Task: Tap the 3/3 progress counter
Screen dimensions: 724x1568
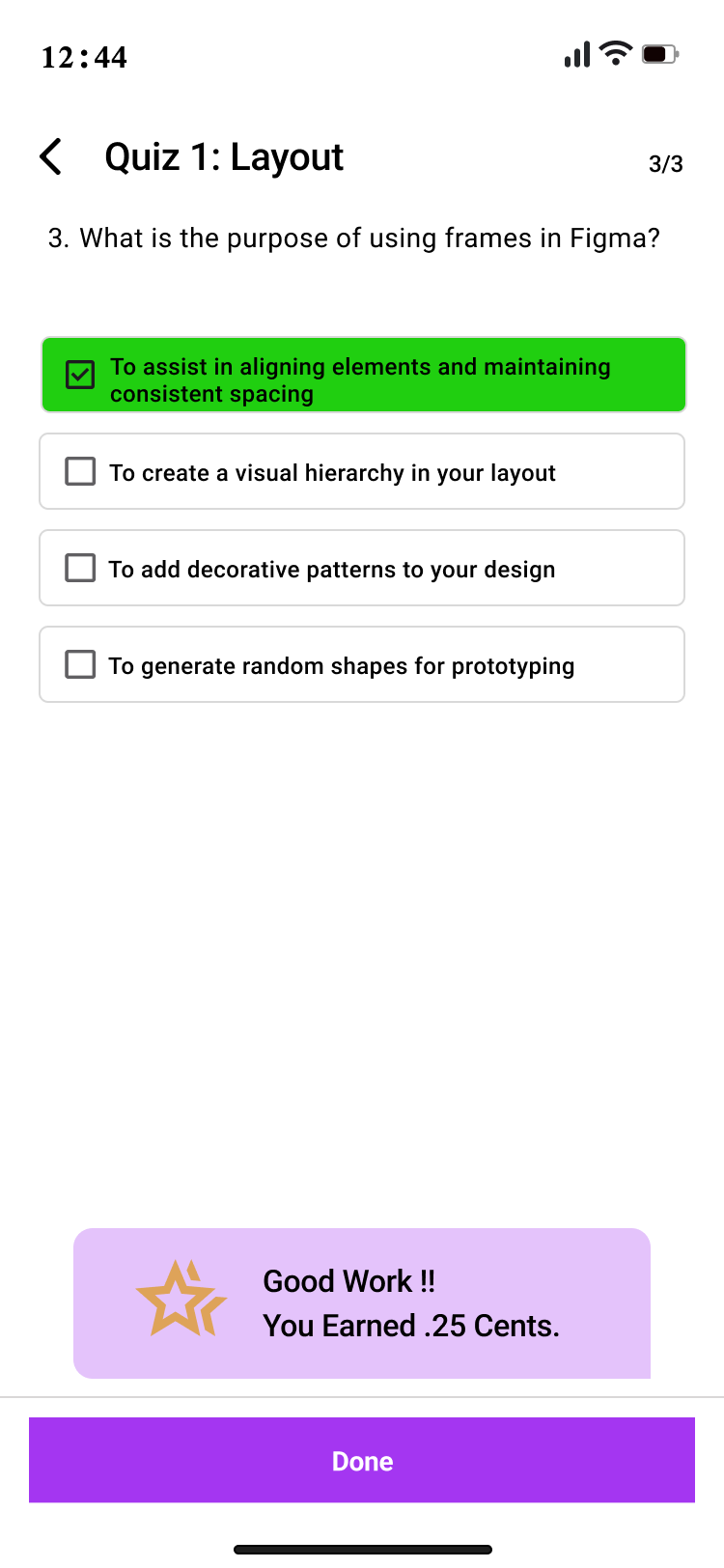Action: point(666,164)
